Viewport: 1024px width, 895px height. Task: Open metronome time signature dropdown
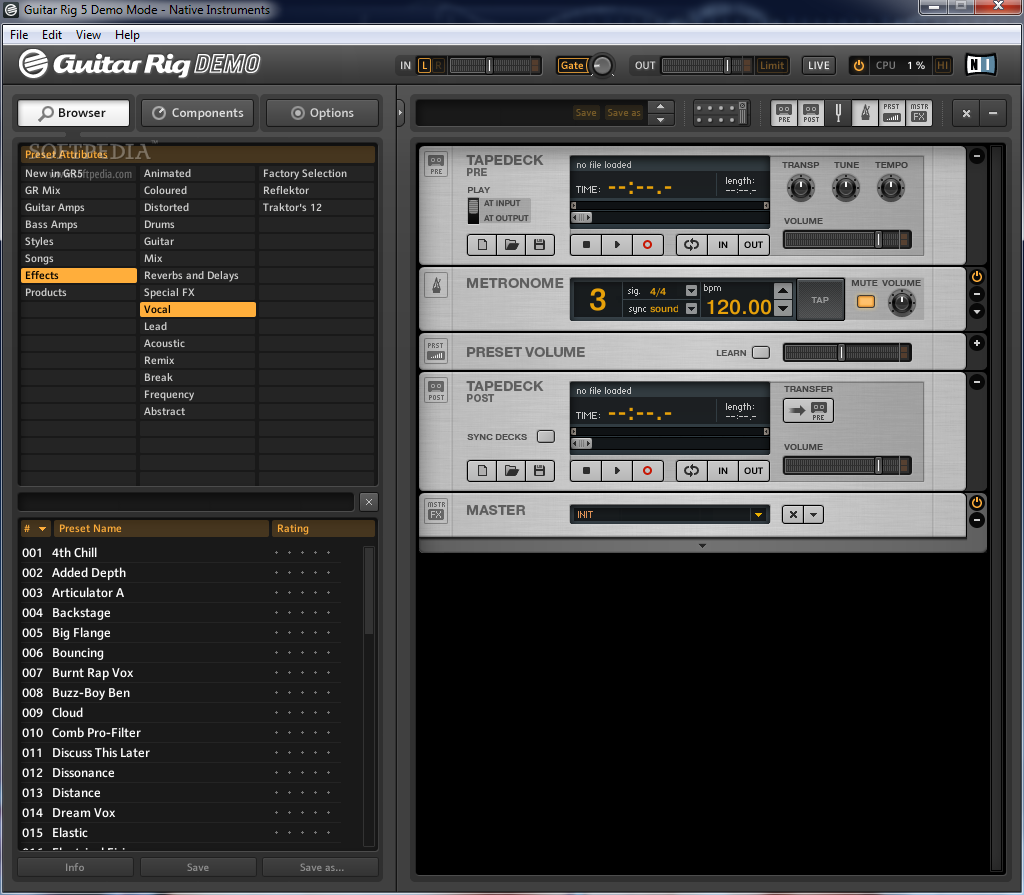(x=691, y=291)
